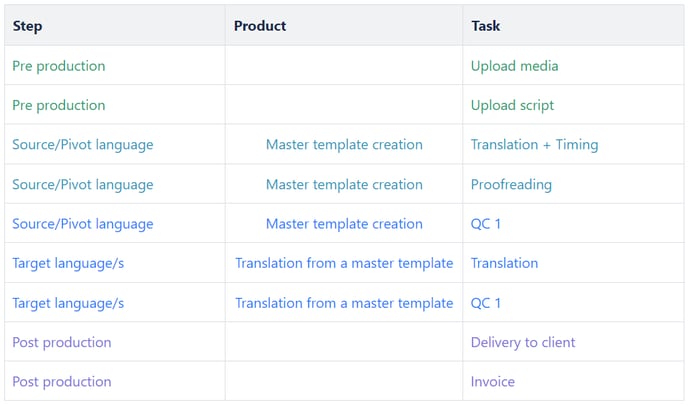Click QC 1 in the Source/Pivot language row
The image size is (688, 405).
click(x=486, y=224)
